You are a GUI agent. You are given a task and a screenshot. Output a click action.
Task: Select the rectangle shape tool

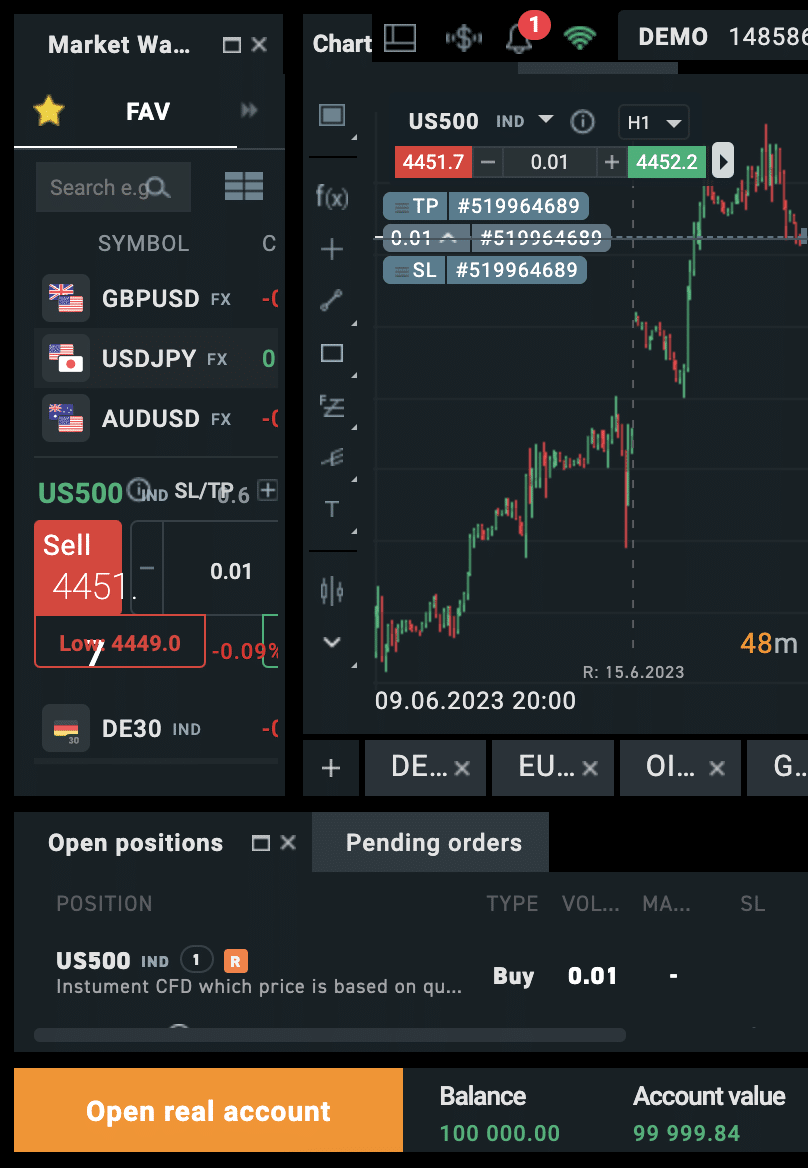click(x=332, y=353)
